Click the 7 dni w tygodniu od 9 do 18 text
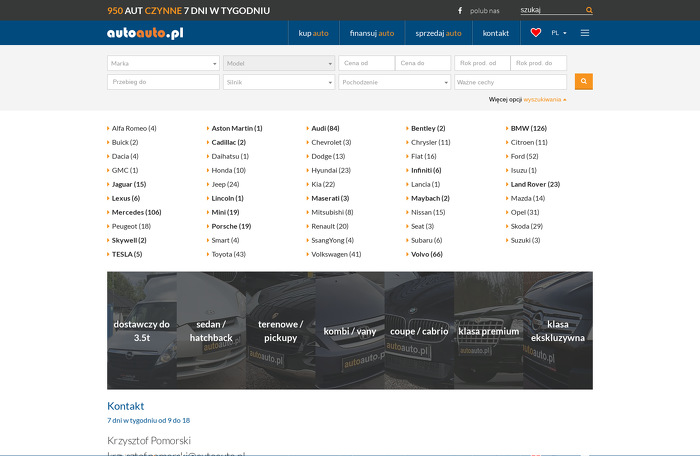700x456 pixels. point(148,420)
